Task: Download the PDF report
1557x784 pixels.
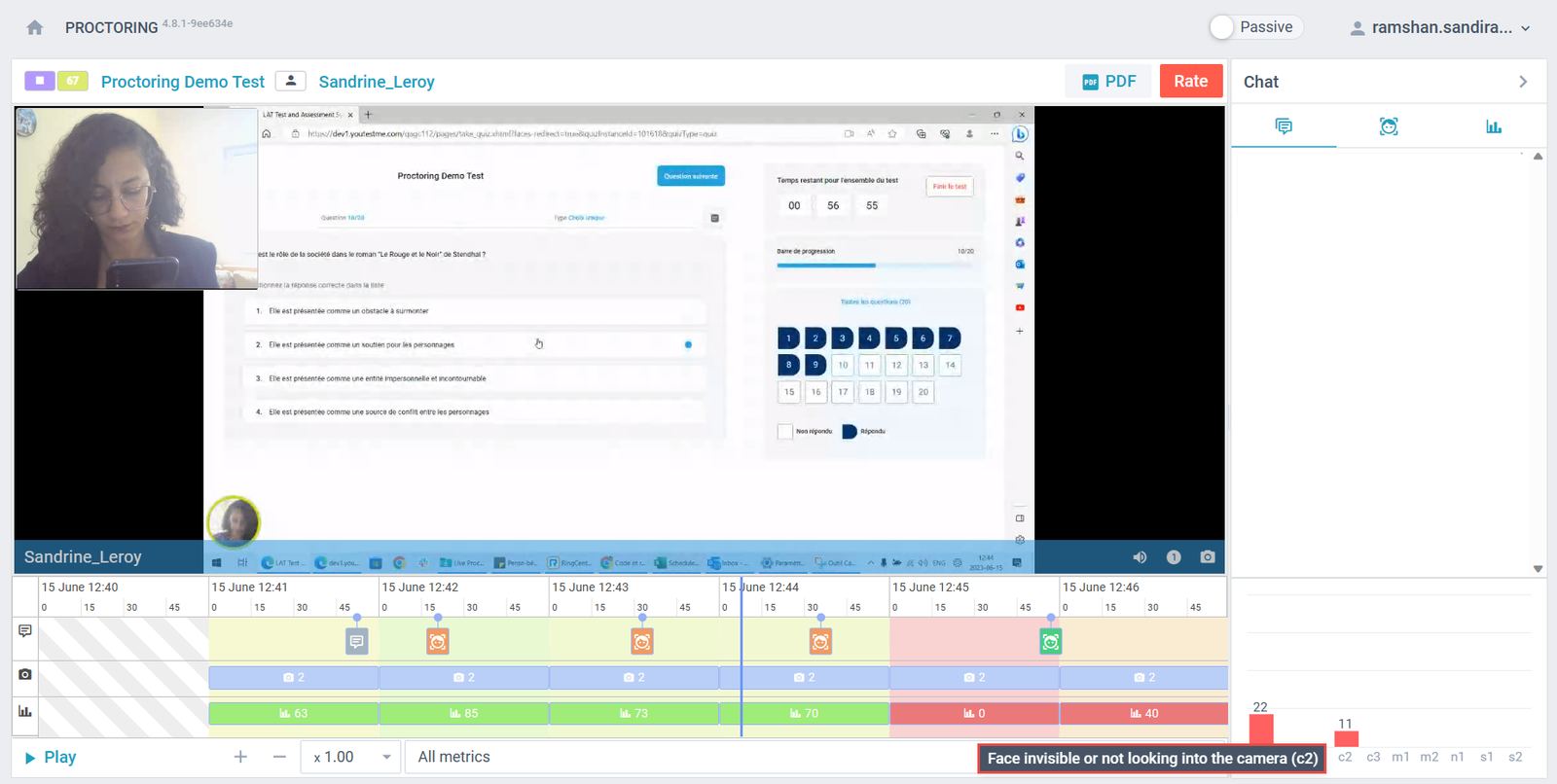Action: 1108,82
